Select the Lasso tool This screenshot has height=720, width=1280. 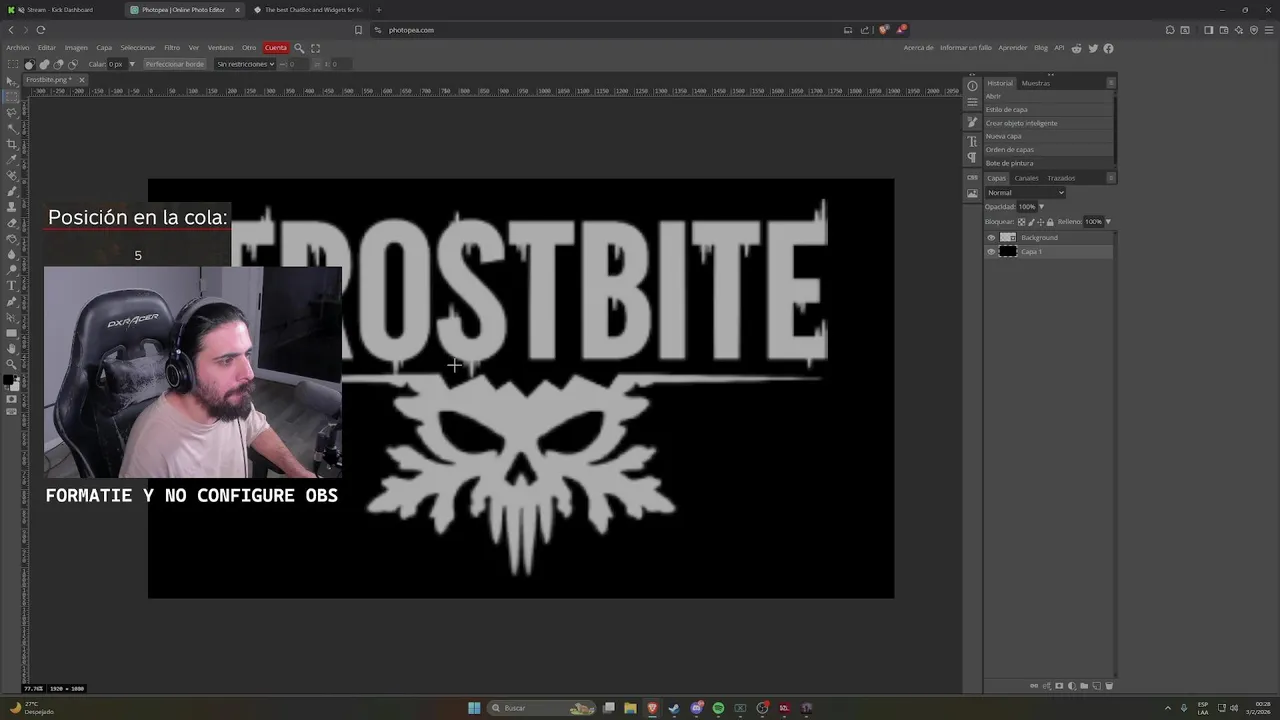pos(12,113)
